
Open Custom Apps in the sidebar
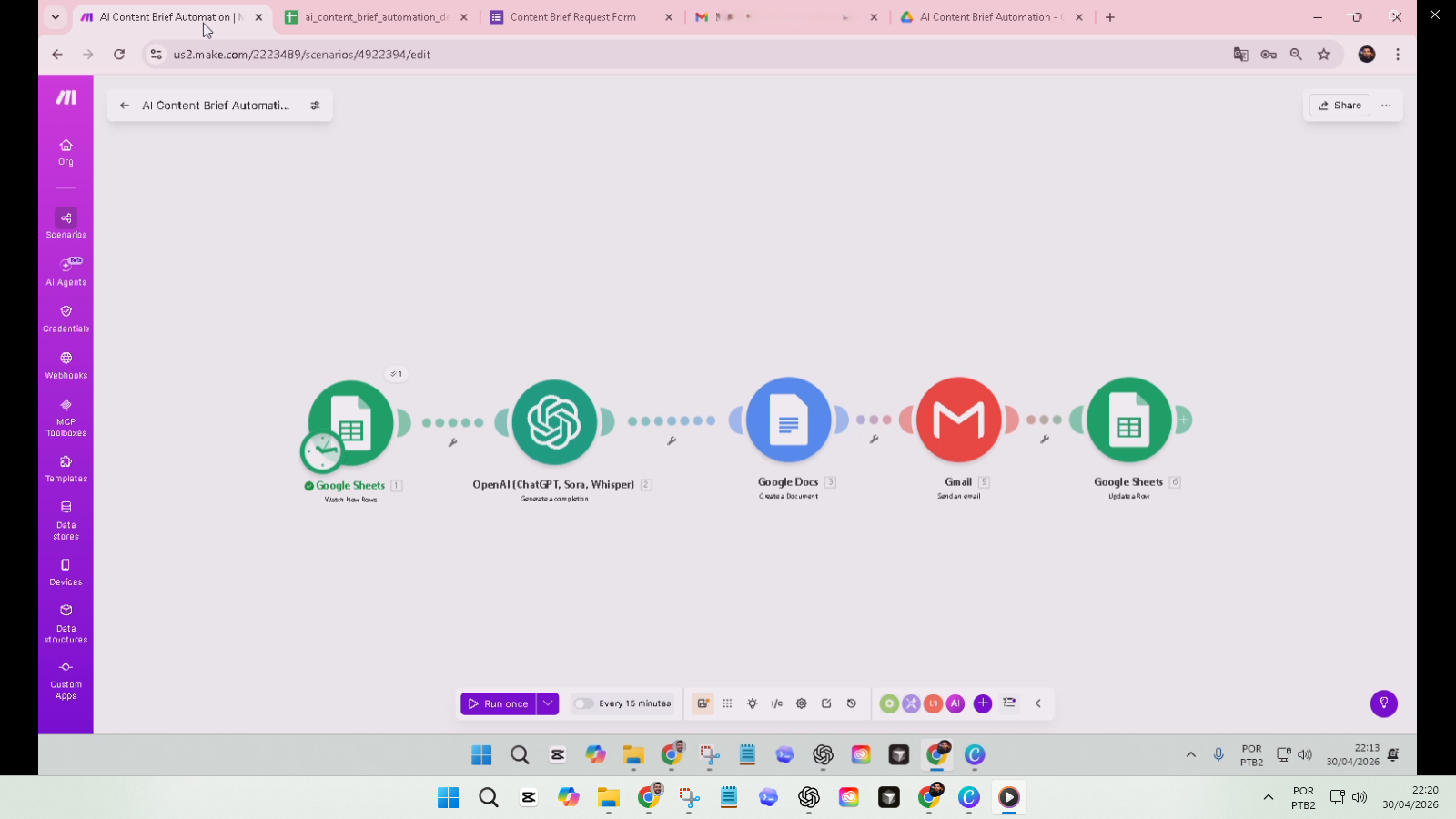tap(66, 681)
